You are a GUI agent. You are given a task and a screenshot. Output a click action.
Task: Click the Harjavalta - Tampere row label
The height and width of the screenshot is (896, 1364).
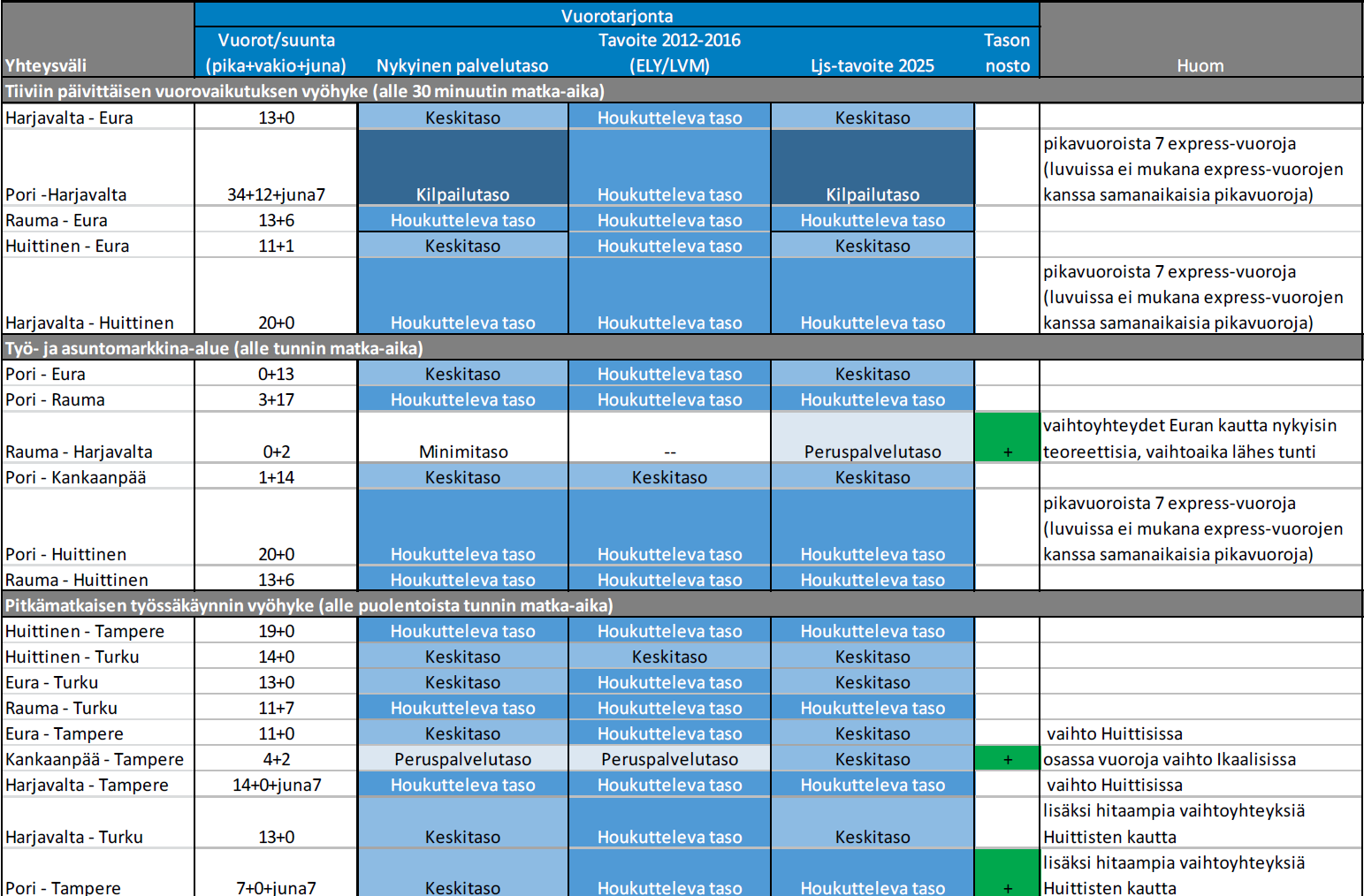click(x=87, y=785)
